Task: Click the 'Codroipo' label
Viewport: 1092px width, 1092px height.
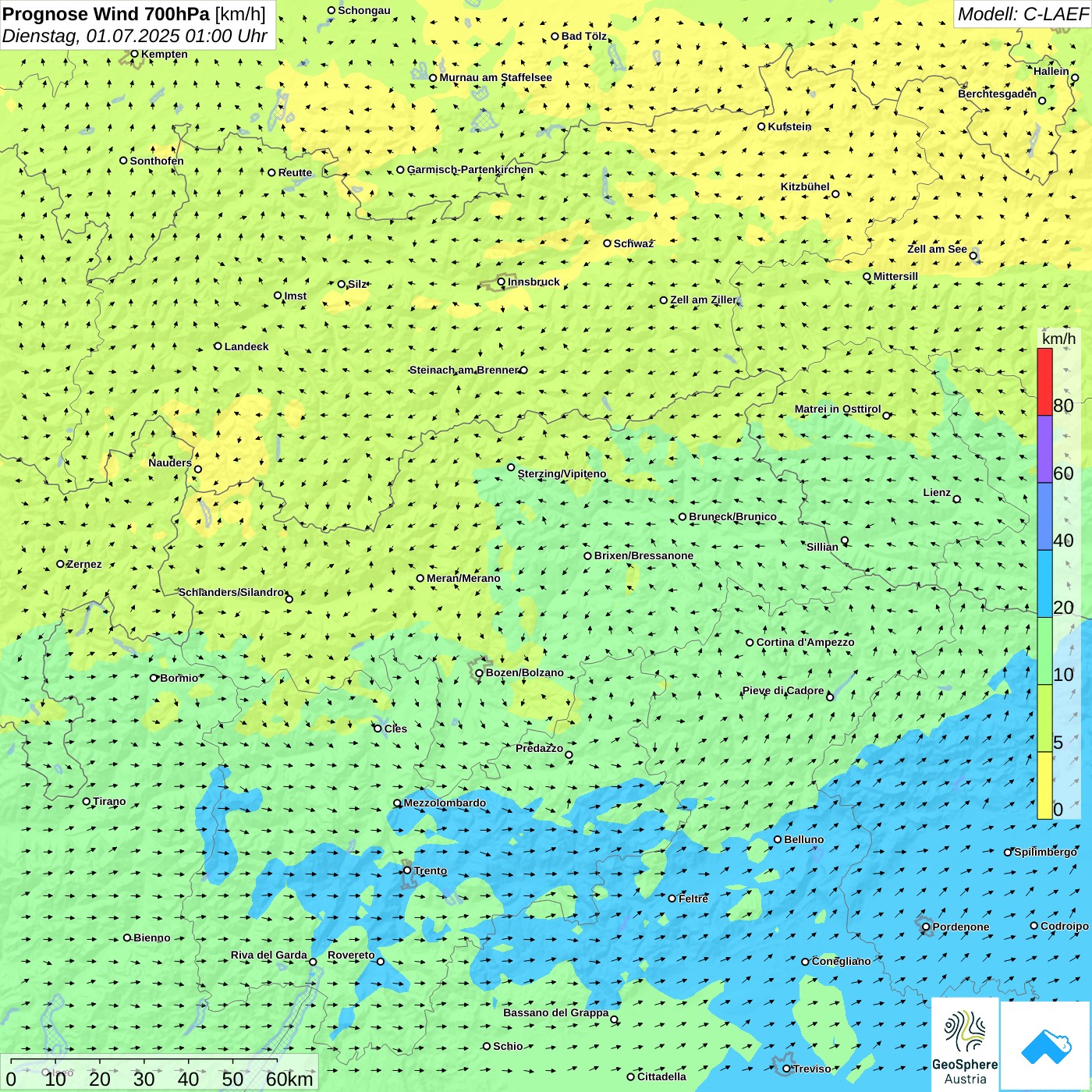Action: tap(1065, 926)
